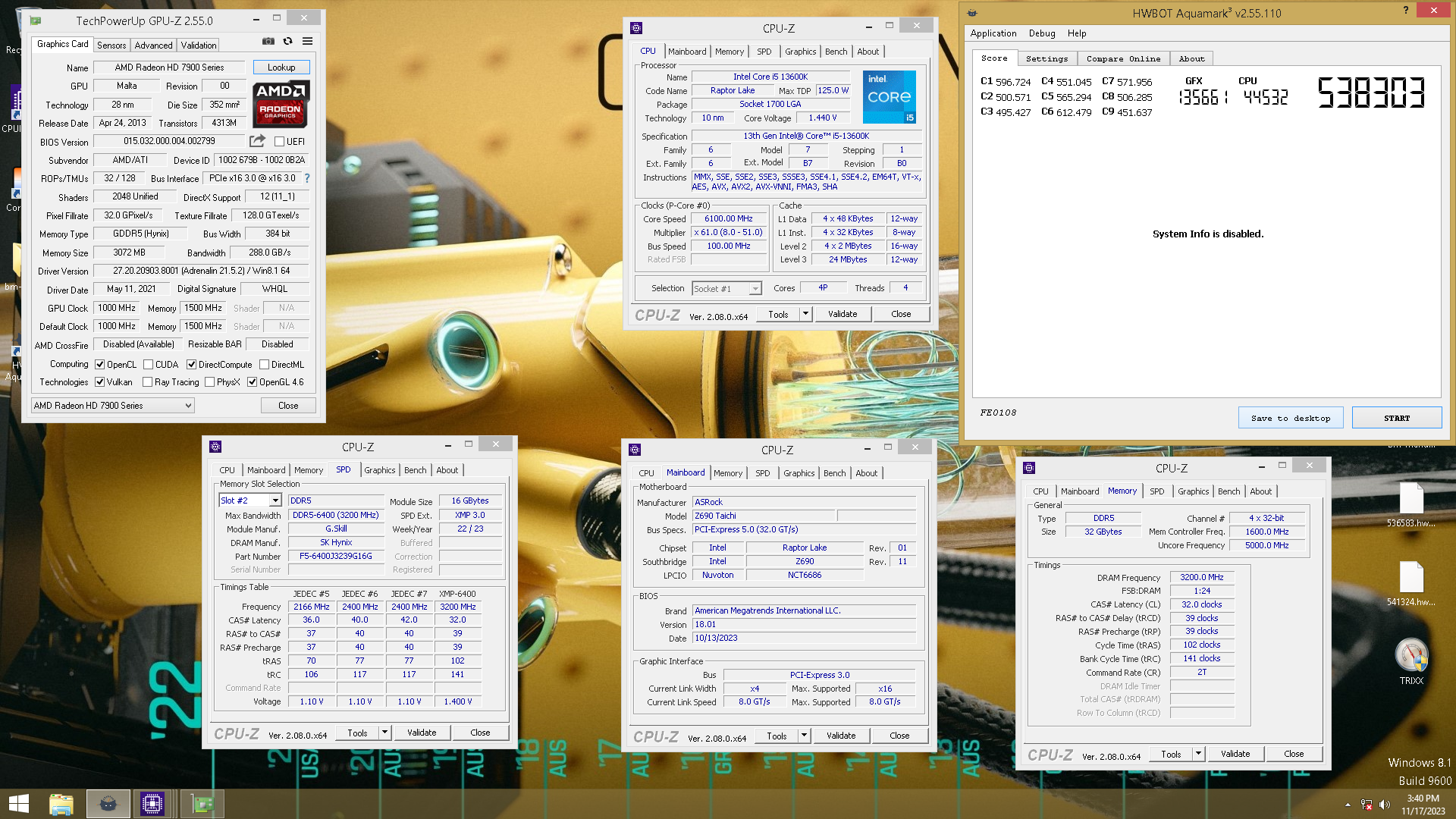The image size is (1456, 819).
Task: Open the Windows Start button
Action: 18,804
